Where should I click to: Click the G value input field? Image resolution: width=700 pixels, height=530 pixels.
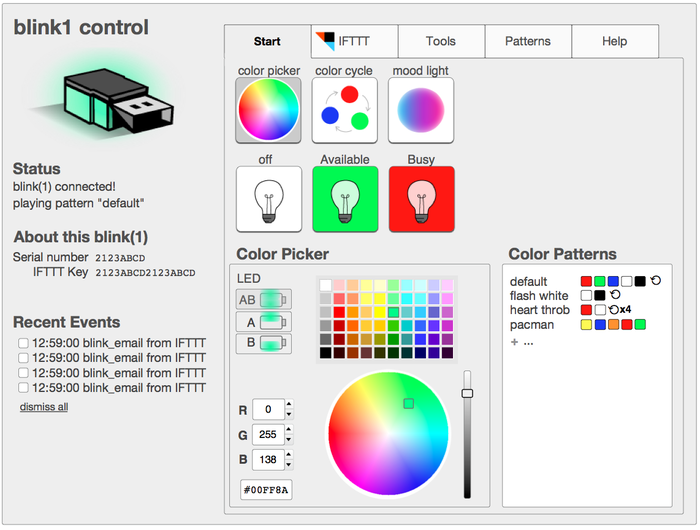tap(268, 434)
